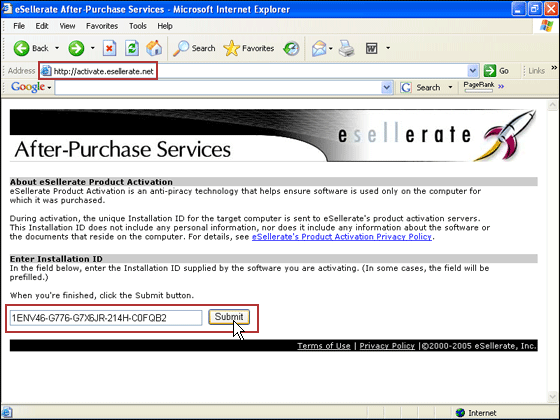Open the Edit button dropdown arrow

pos(388,48)
